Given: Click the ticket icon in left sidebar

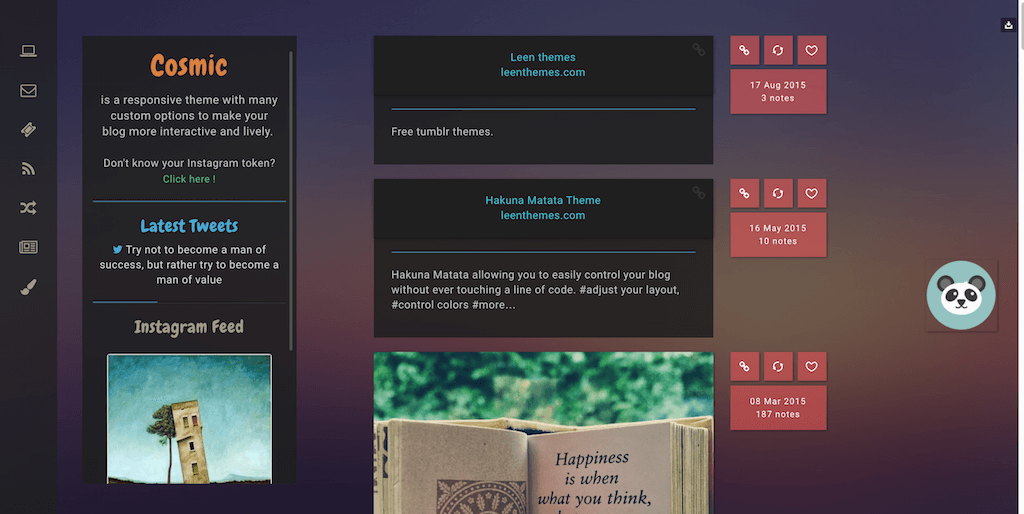Looking at the screenshot, I should click(28, 130).
